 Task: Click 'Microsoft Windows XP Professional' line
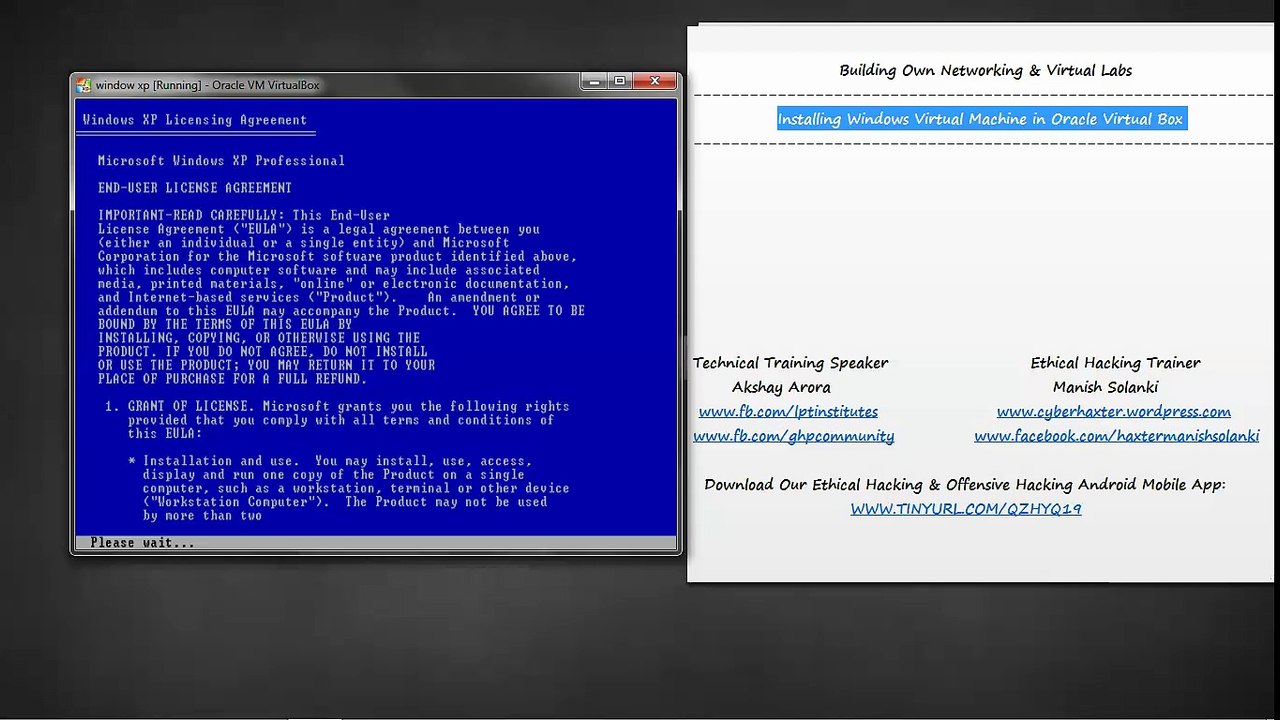point(221,160)
